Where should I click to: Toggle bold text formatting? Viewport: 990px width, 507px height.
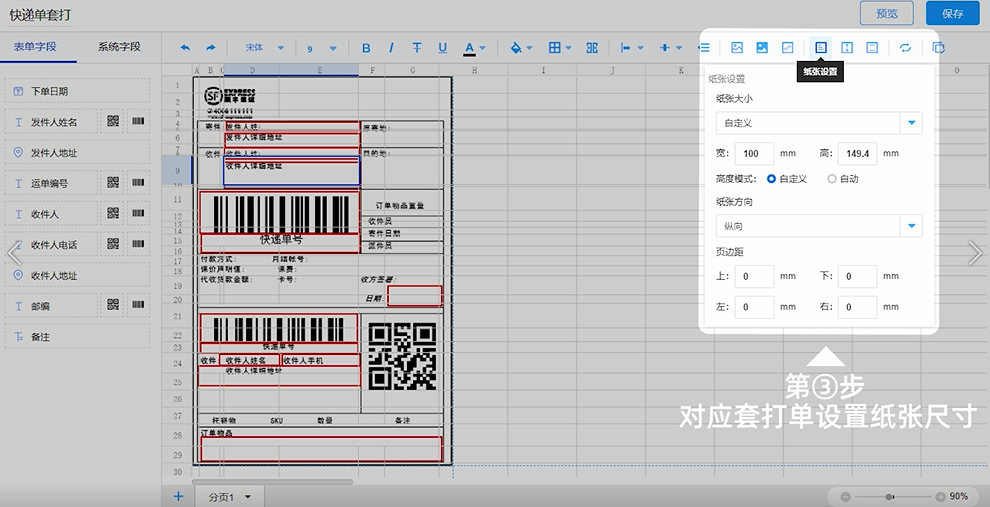point(366,48)
